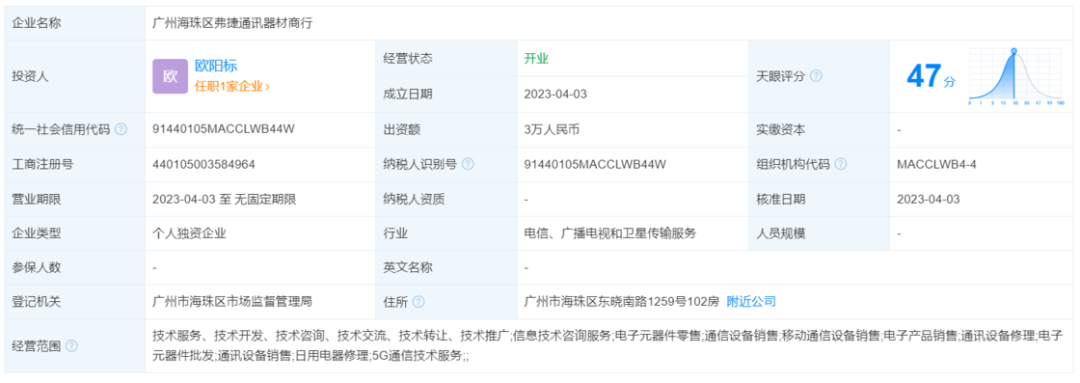Screen dimensions: 1080x383
Task: Open help icon next to 天眼评分
Action: (816, 76)
